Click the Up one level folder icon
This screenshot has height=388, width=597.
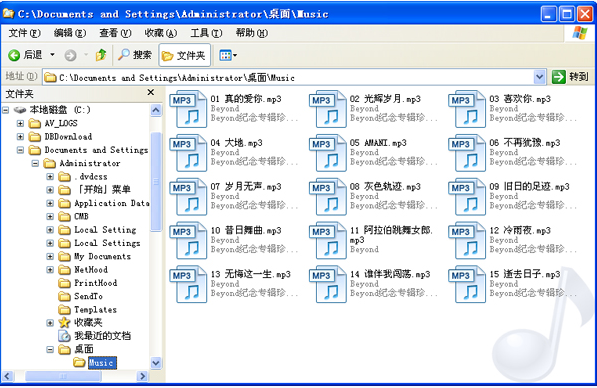click(101, 55)
